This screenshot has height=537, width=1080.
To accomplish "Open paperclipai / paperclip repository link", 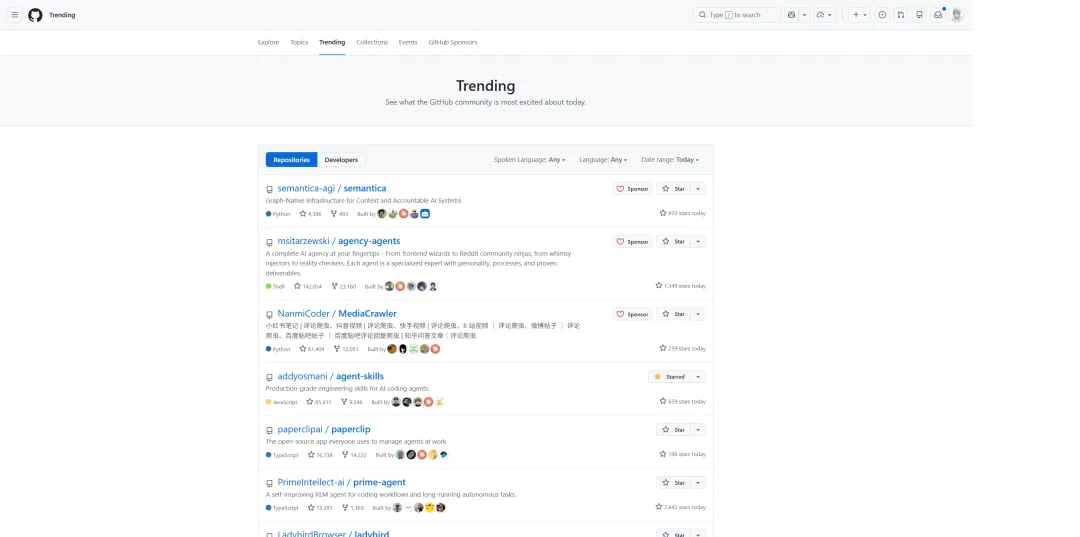I will pos(324,430).
